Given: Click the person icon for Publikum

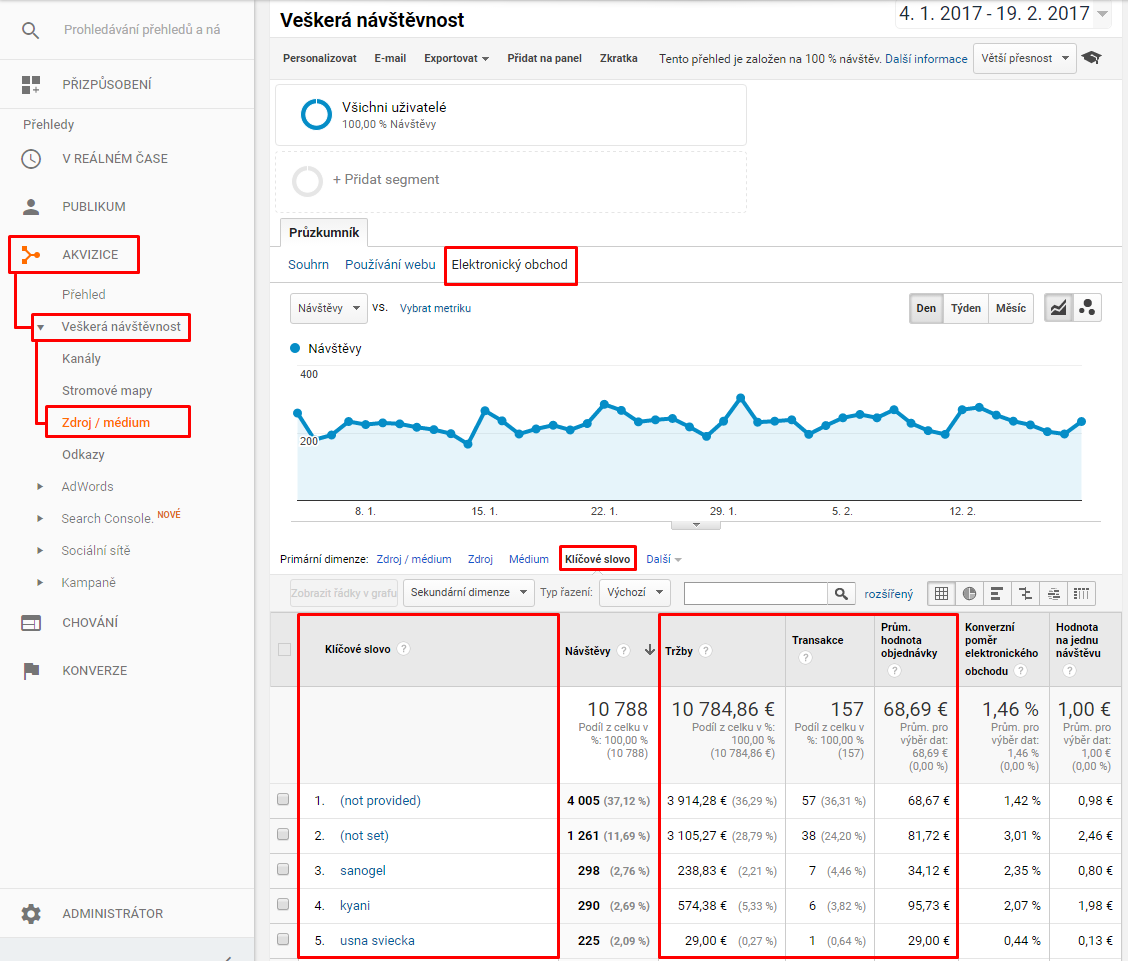Looking at the screenshot, I should point(31,206).
